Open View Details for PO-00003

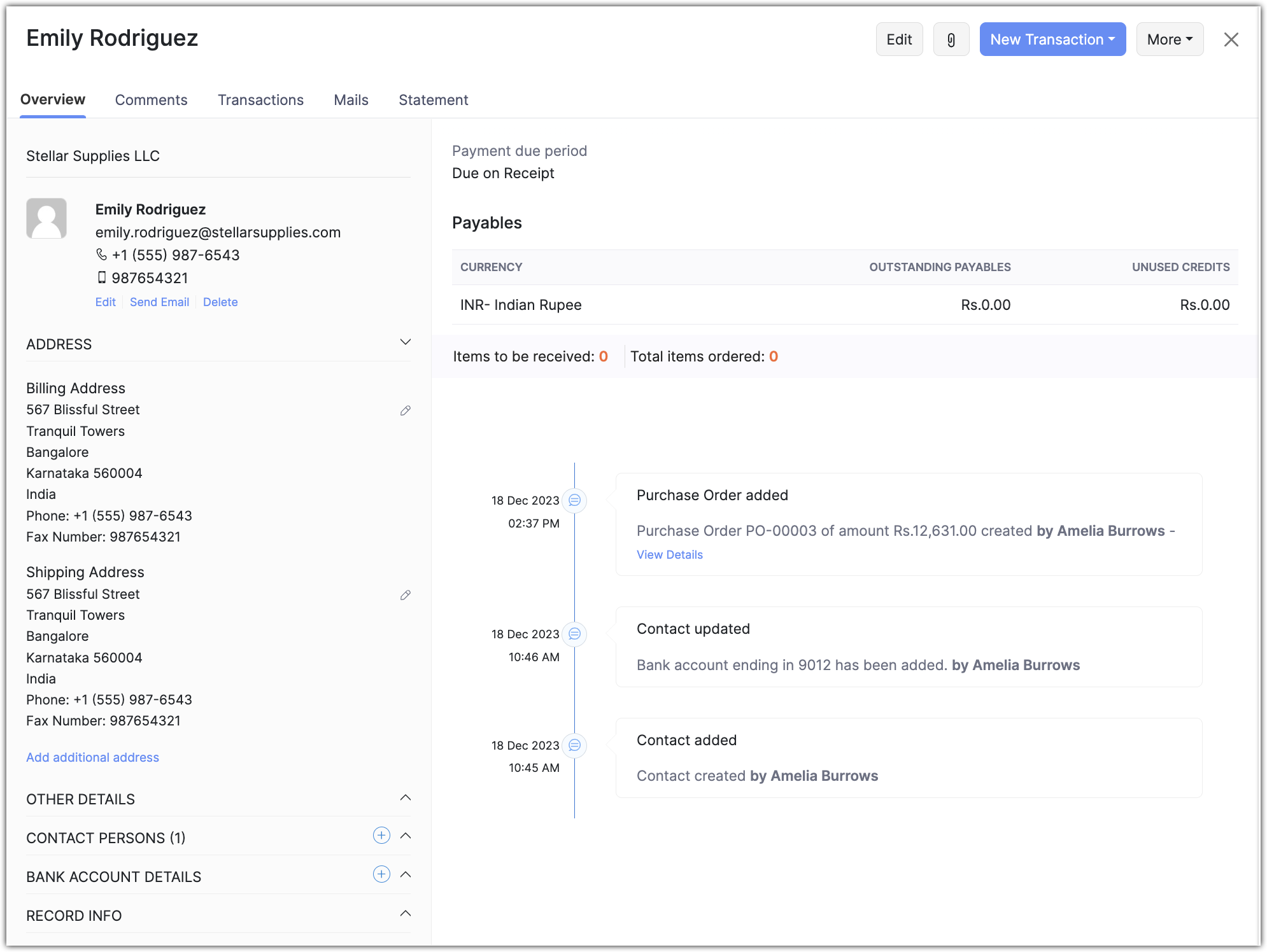[669, 555]
